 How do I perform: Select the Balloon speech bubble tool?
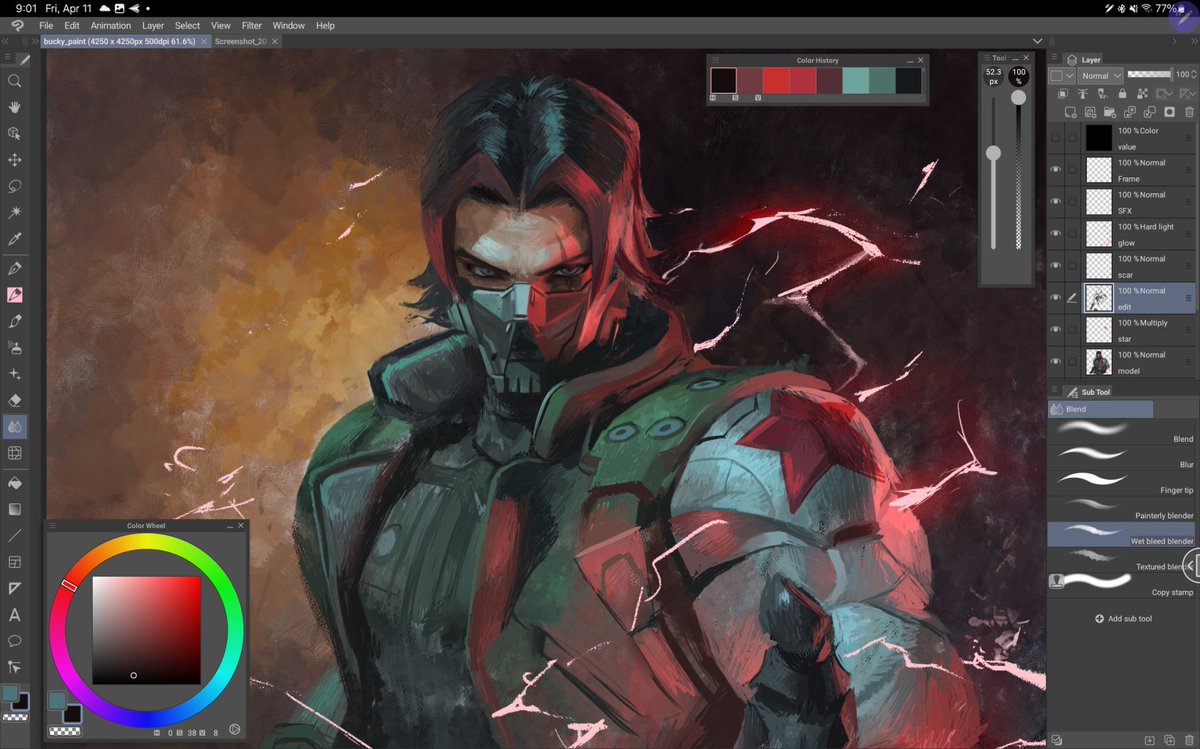(15, 641)
